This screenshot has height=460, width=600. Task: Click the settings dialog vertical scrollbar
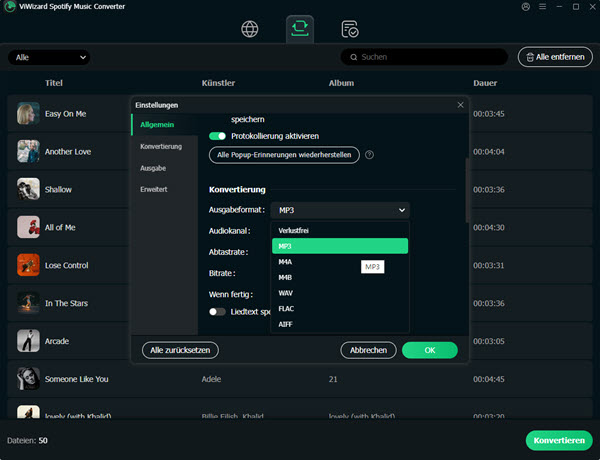click(x=467, y=190)
